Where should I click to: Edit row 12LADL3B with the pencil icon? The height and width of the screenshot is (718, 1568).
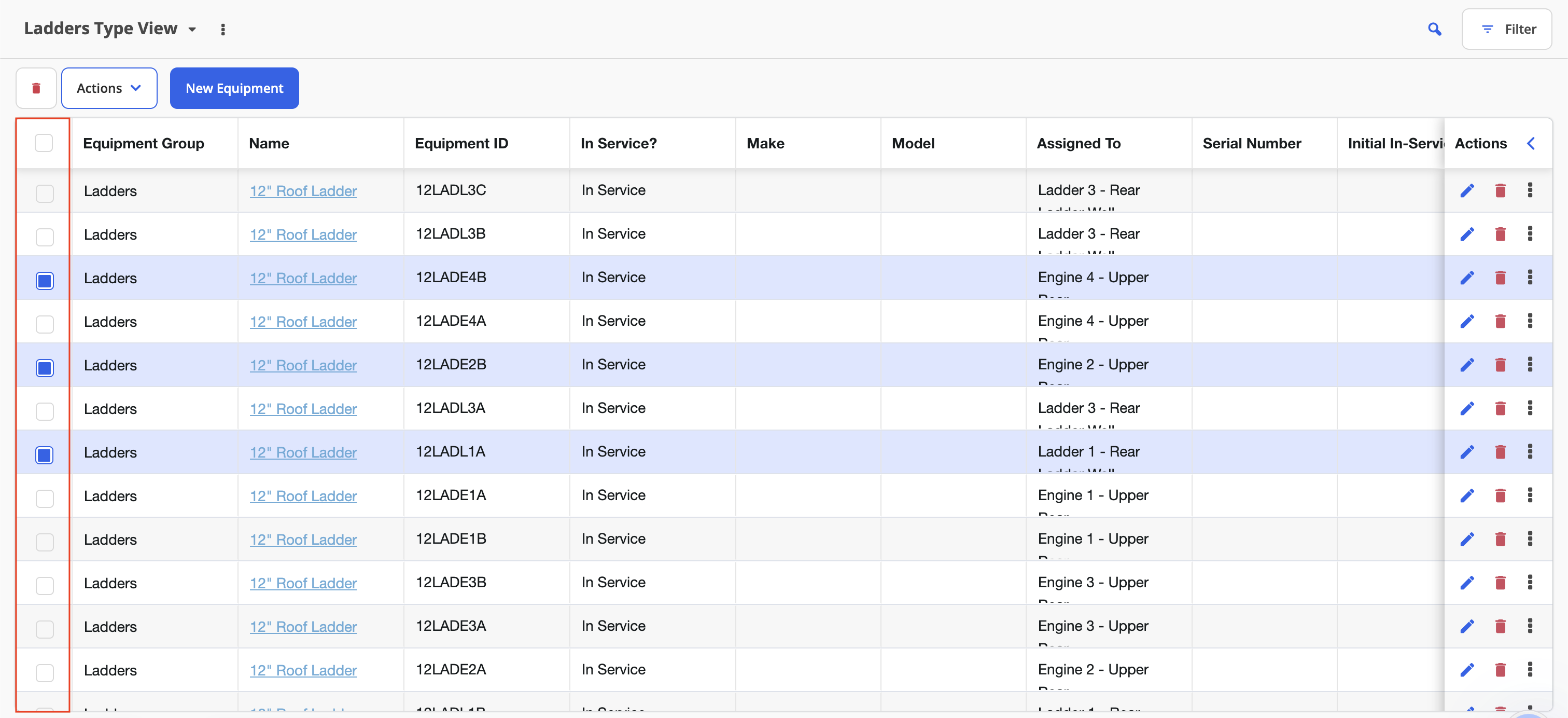click(1467, 234)
